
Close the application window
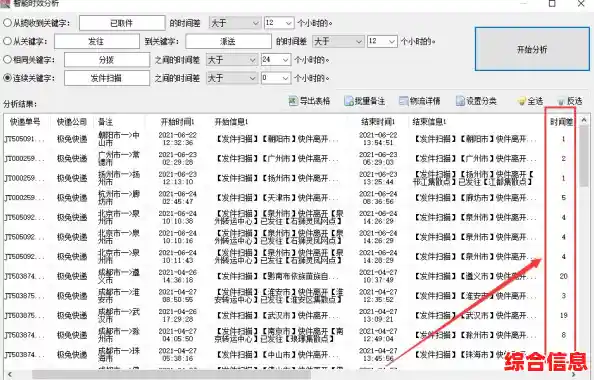[x=581, y=4]
